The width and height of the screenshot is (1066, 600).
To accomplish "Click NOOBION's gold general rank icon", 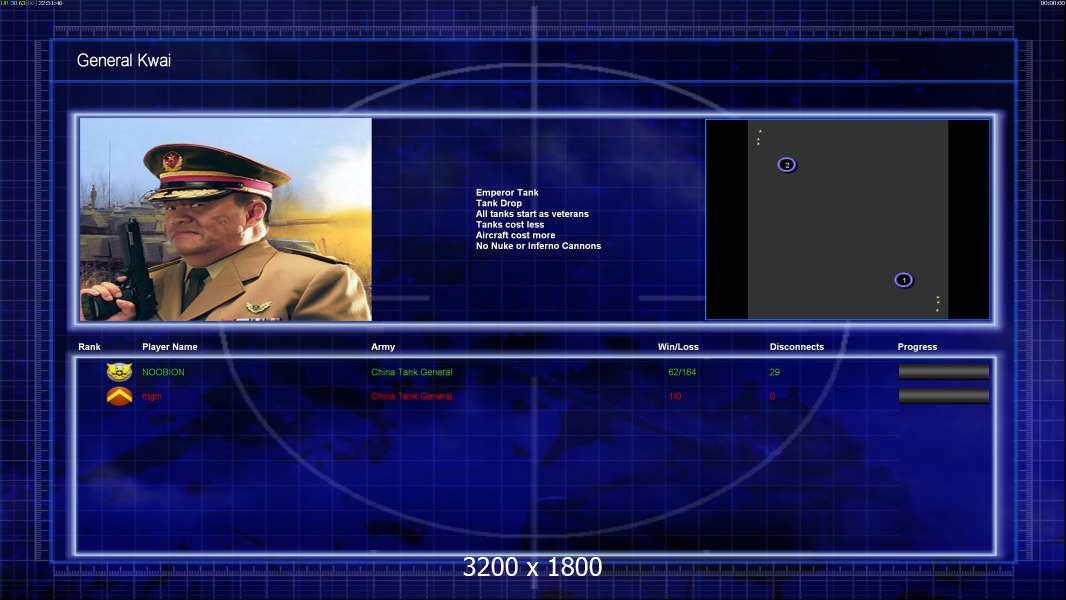I will point(119,372).
